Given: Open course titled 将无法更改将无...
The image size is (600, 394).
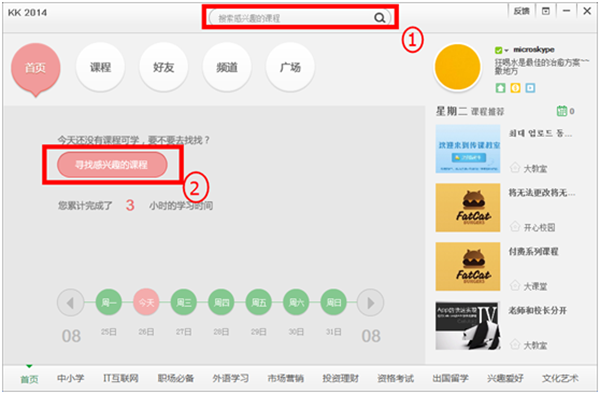Looking at the screenshot, I should [x=541, y=192].
